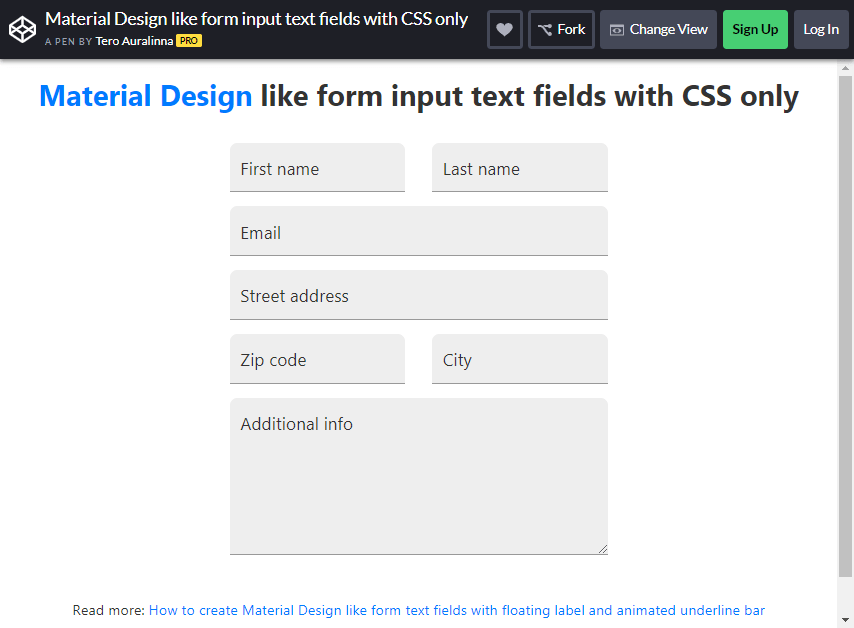Select the Sign Up button
Image resolution: width=854 pixels, height=628 pixels.
coord(755,29)
